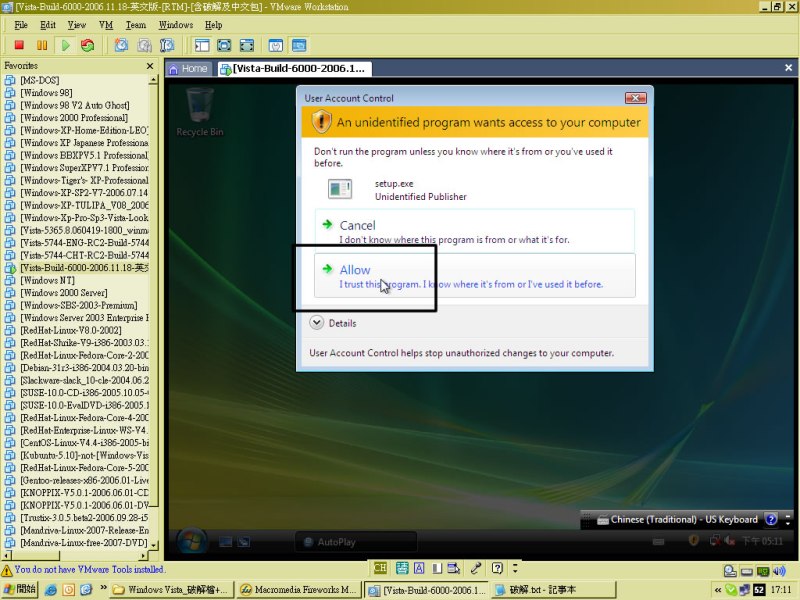Viewport: 800px width, 600px height.
Task: Expand more quick launch items chevron
Action: click(x=104, y=588)
